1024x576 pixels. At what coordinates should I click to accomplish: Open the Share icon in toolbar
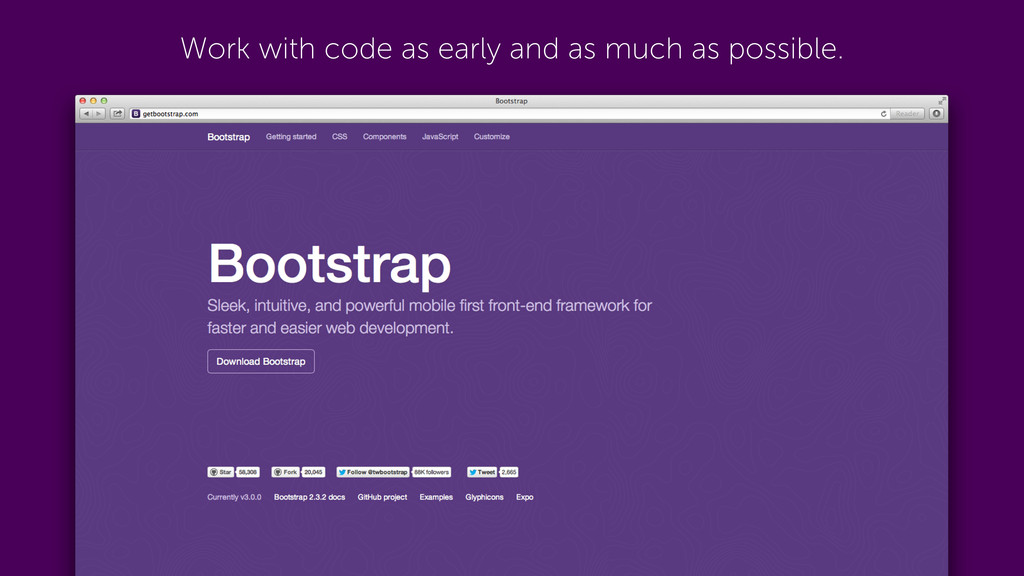(117, 114)
